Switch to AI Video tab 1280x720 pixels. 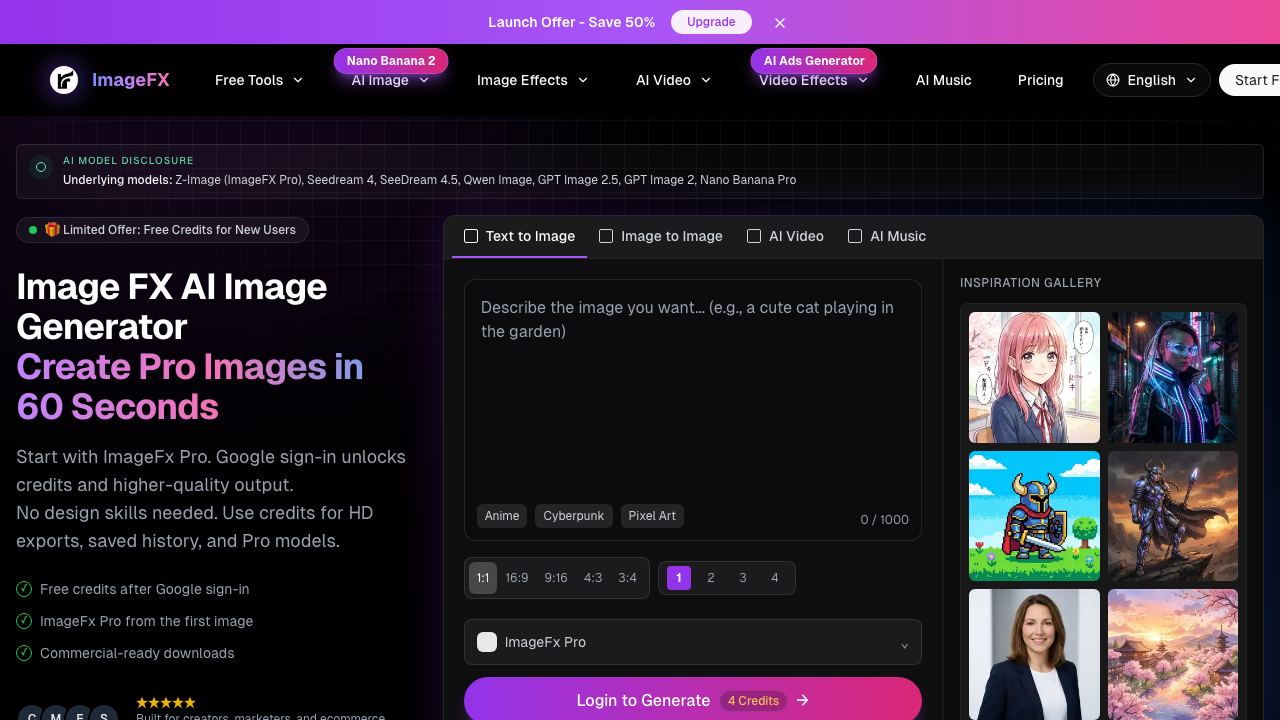coord(785,236)
